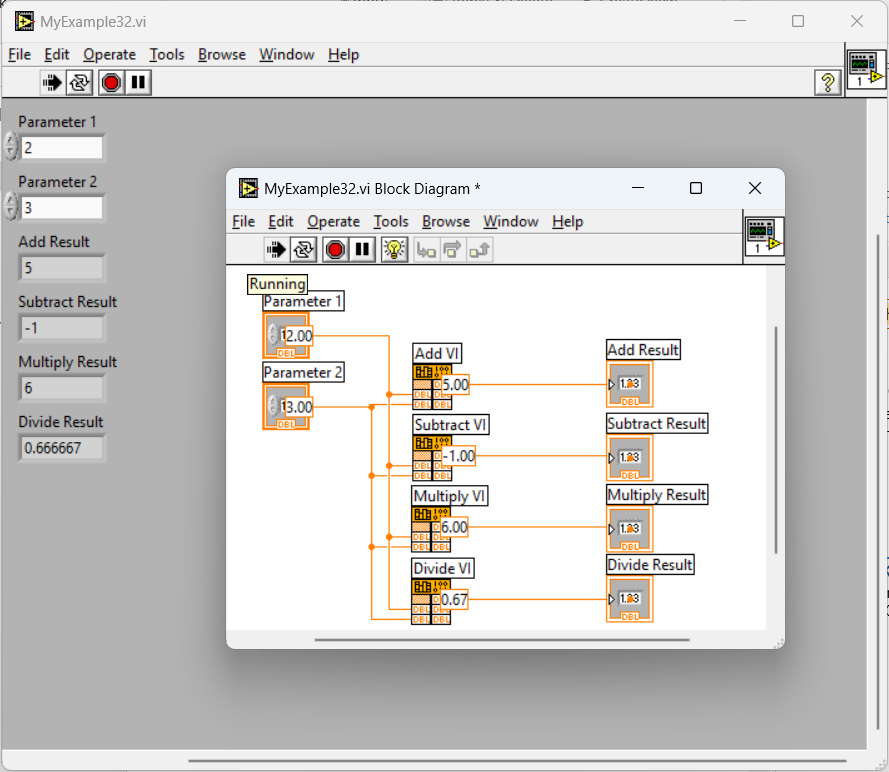Image resolution: width=889 pixels, height=772 pixels.
Task: Open Browse menu in front panel window
Action: click(x=222, y=54)
